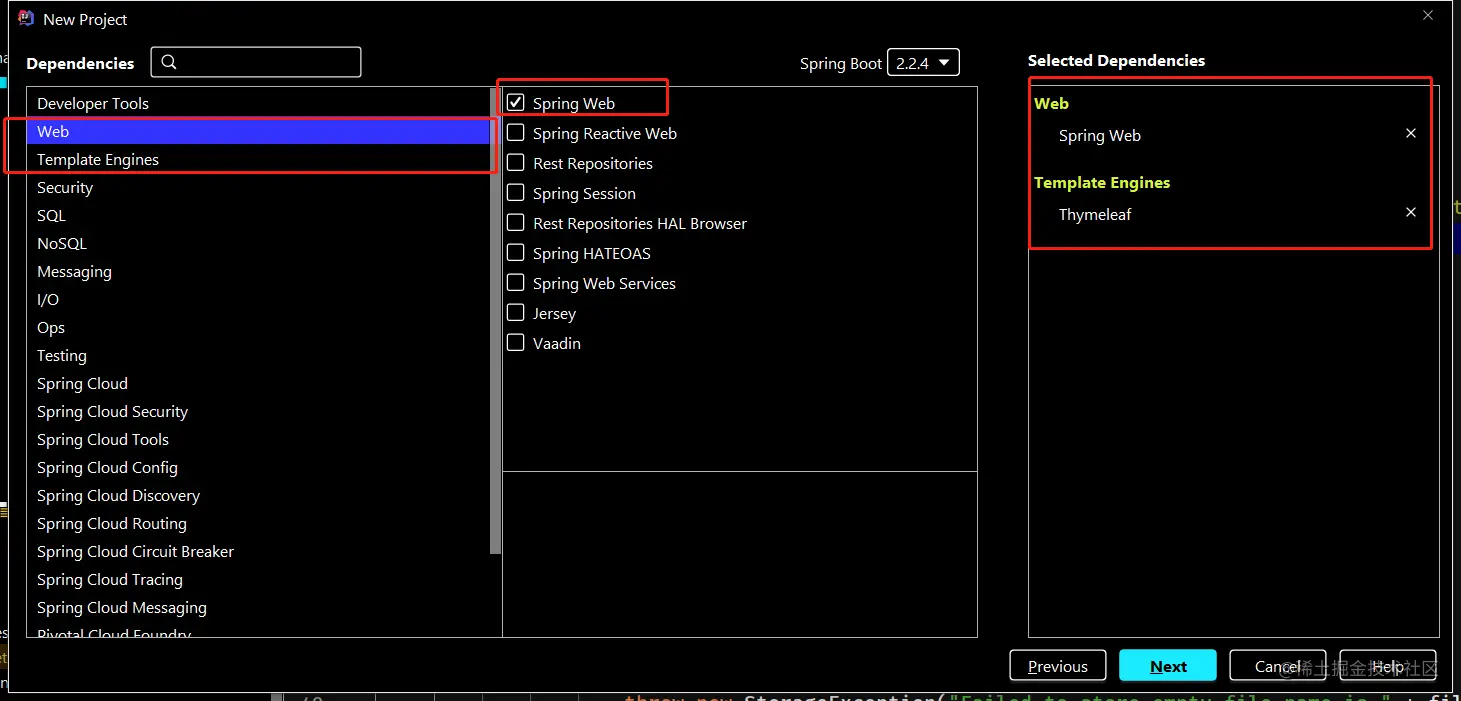The width and height of the screenshot is (1461, 701).
Task: Remove Thymeleaf from selected dependencies
Action: click(1411, 212)
